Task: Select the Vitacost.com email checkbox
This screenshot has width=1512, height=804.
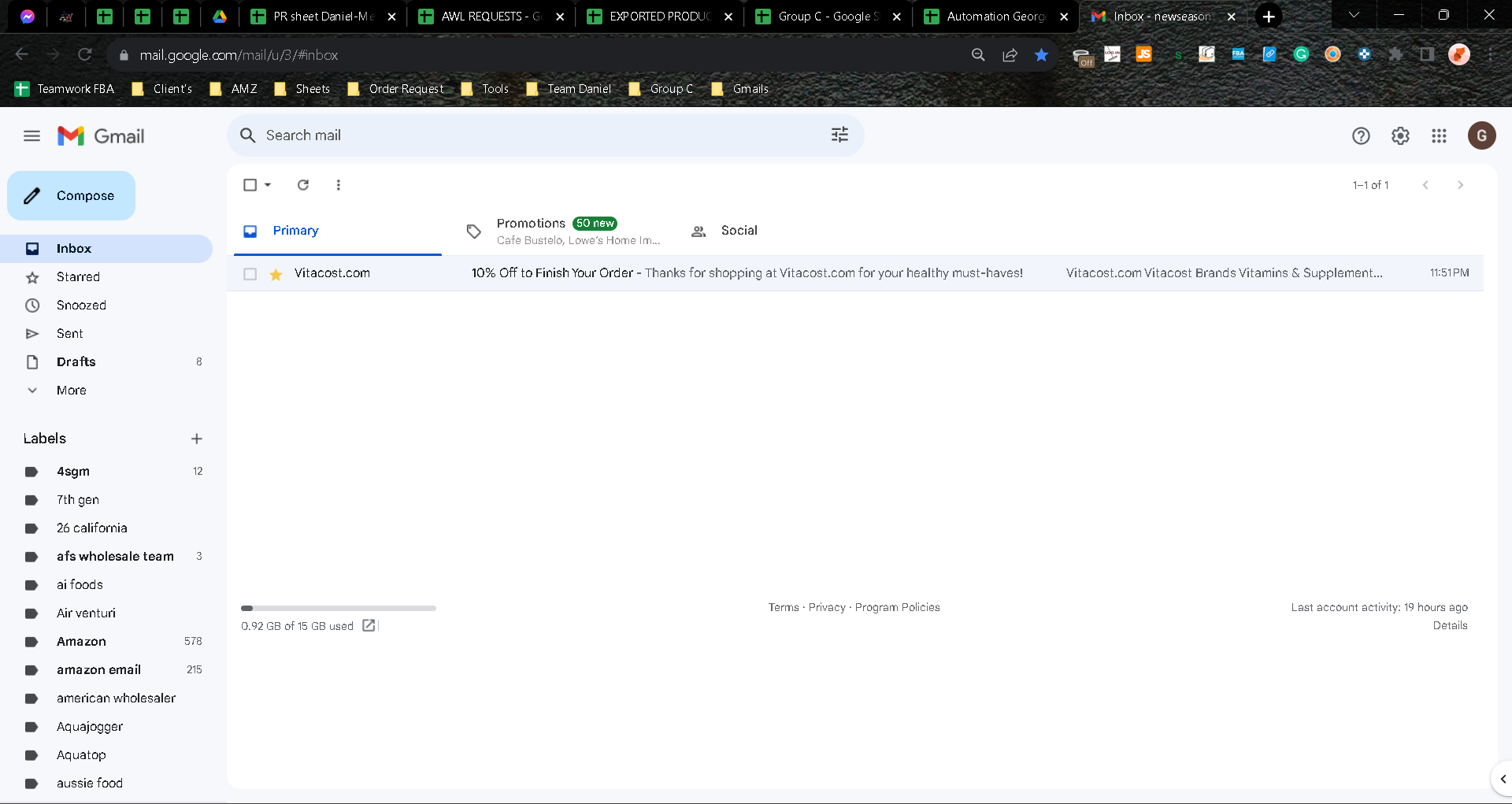Action: click(x=250, y=274)
